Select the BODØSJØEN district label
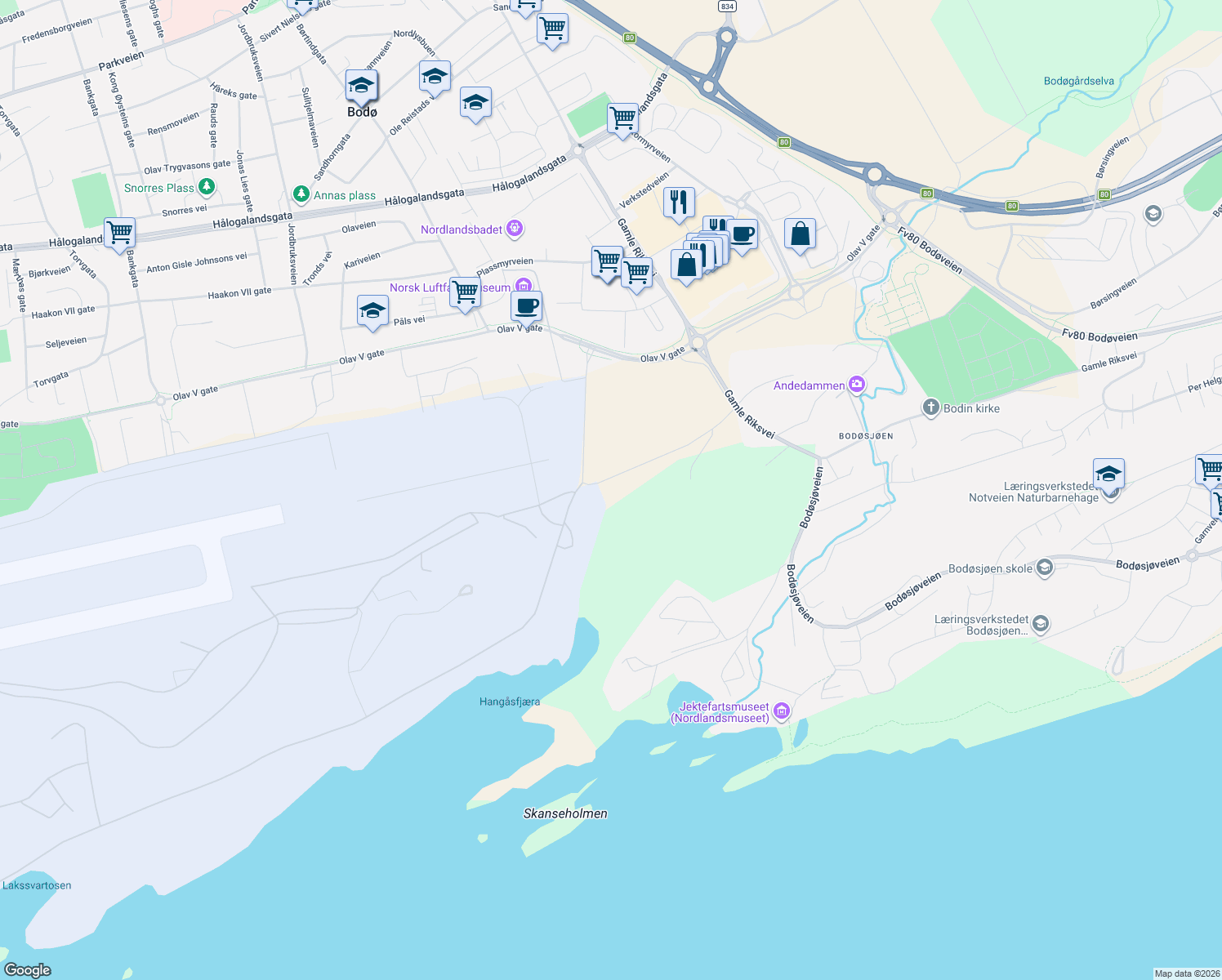Viewport: 1222px width, 980px height. point(866,436)
